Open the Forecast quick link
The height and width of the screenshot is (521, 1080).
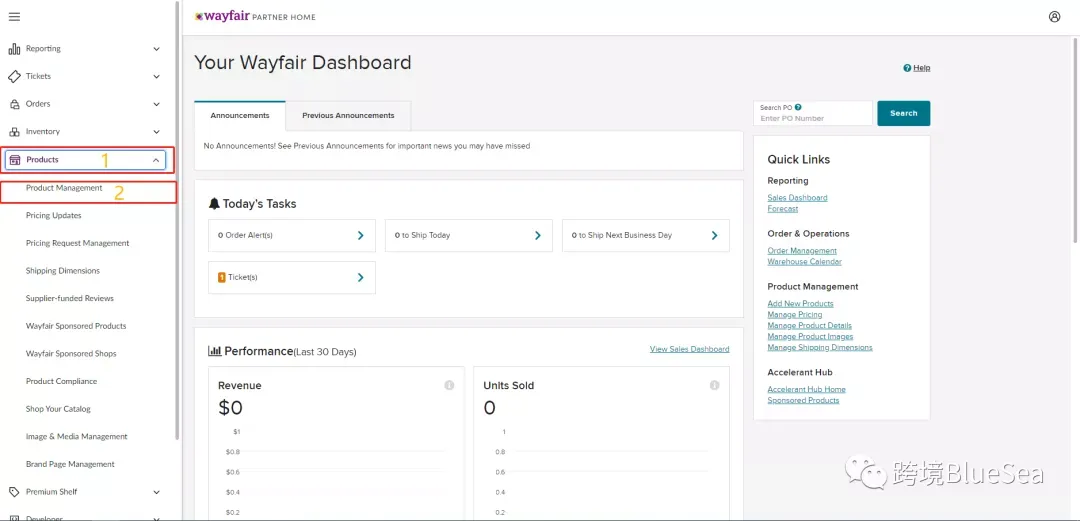[x=782, y=209]
